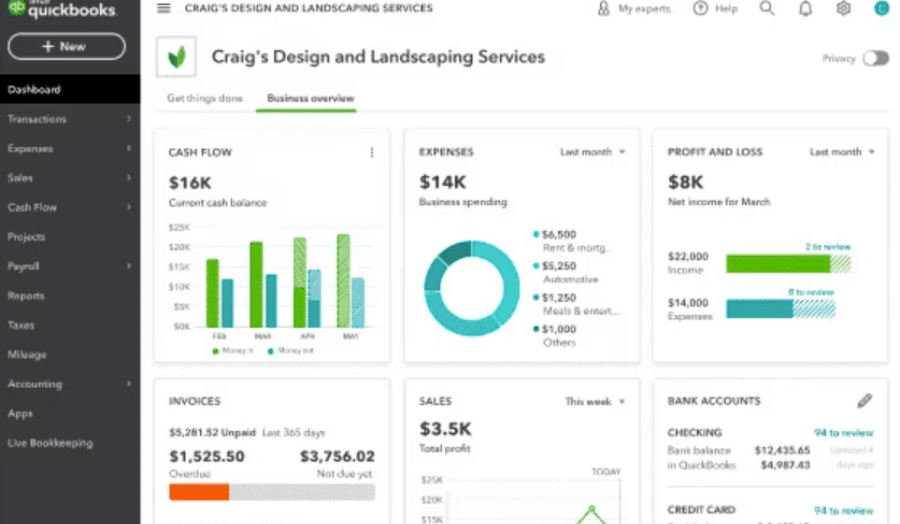Open Mileage in the sidebar
900x524 pixels.
click(70, 355)
